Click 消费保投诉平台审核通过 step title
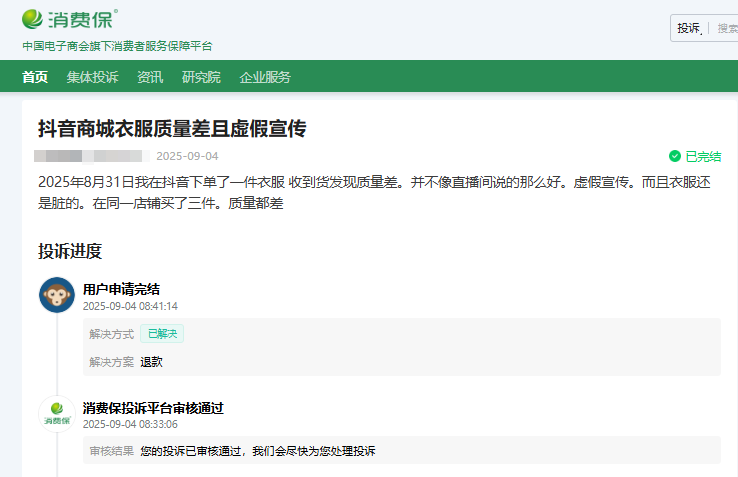Screen dimensions: 738x477 tap(153, 408)
